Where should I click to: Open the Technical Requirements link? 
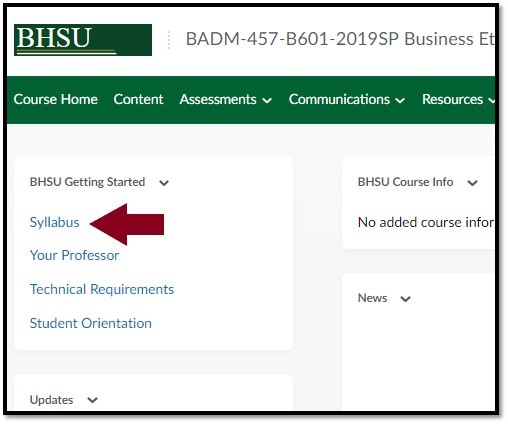coord(102,289)
